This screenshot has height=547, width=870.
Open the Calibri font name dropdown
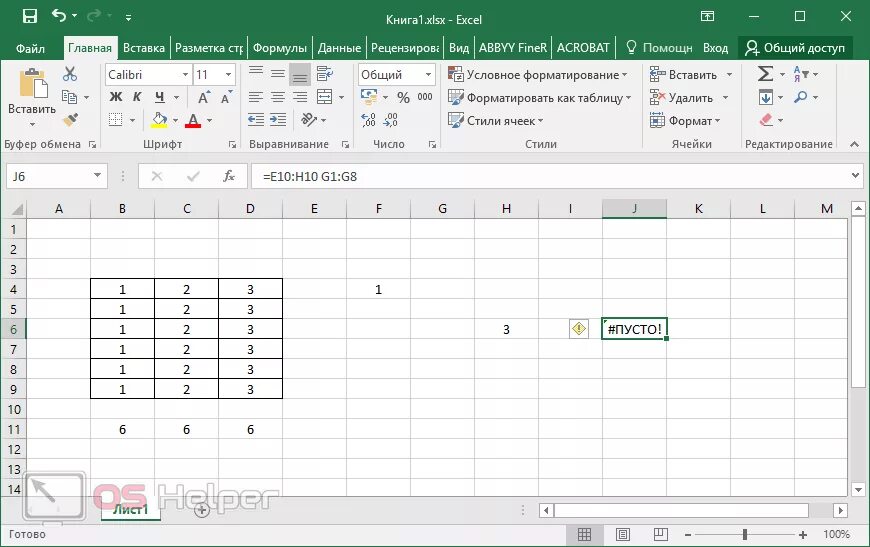(x=186, y=74)
